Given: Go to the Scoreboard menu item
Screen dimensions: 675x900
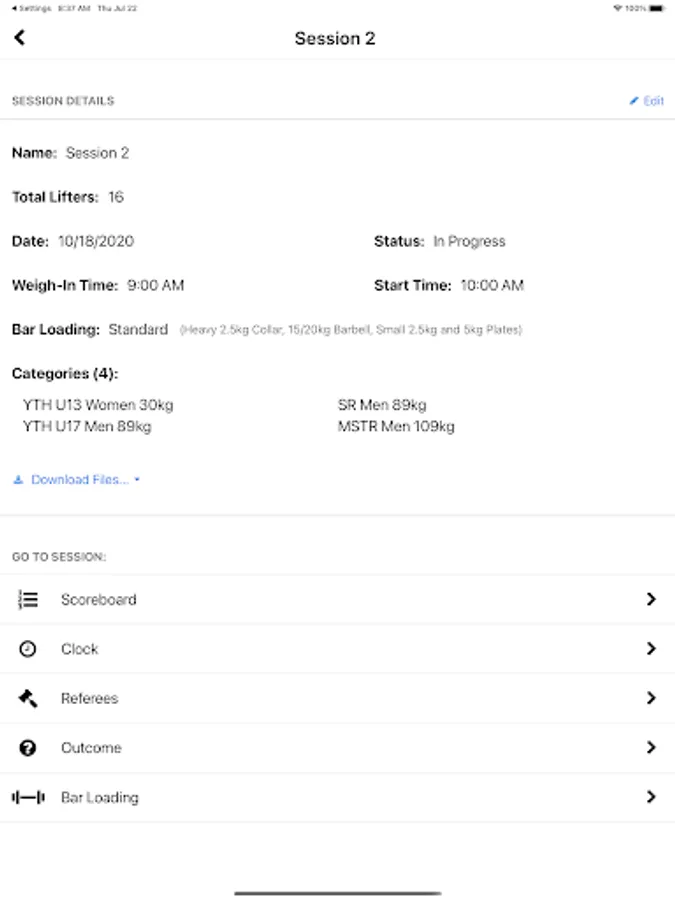Looking at the screenshot, I should [99, 600].
